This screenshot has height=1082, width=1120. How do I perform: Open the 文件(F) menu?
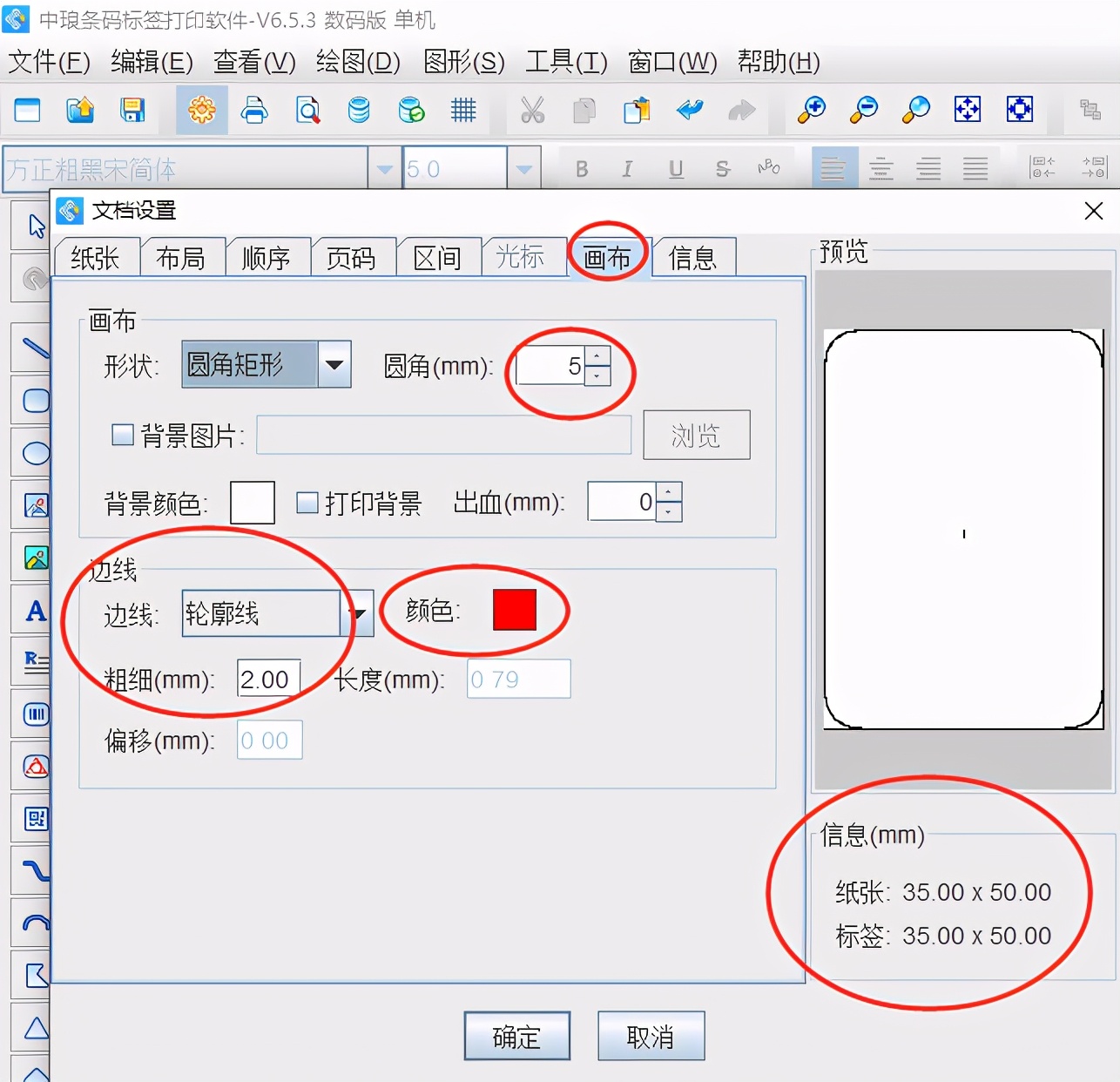(50, 62)
